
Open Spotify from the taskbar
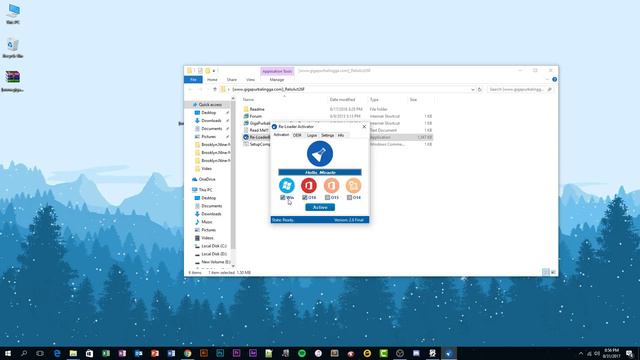point(302,353)
